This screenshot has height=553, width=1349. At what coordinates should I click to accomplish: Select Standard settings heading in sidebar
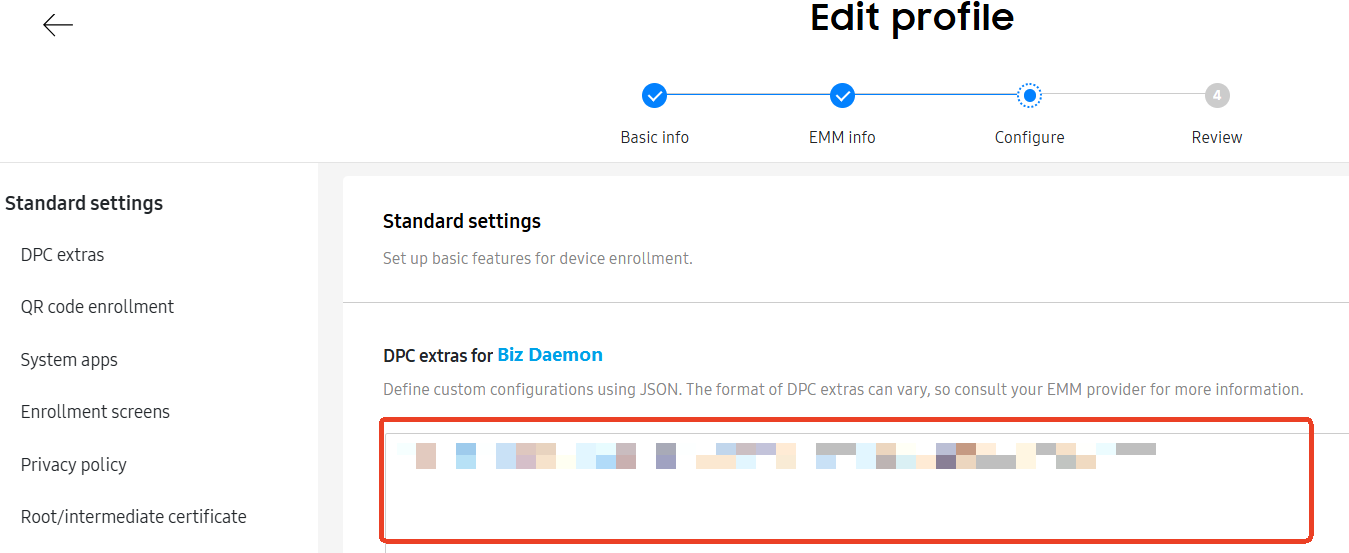coord(84,203)
